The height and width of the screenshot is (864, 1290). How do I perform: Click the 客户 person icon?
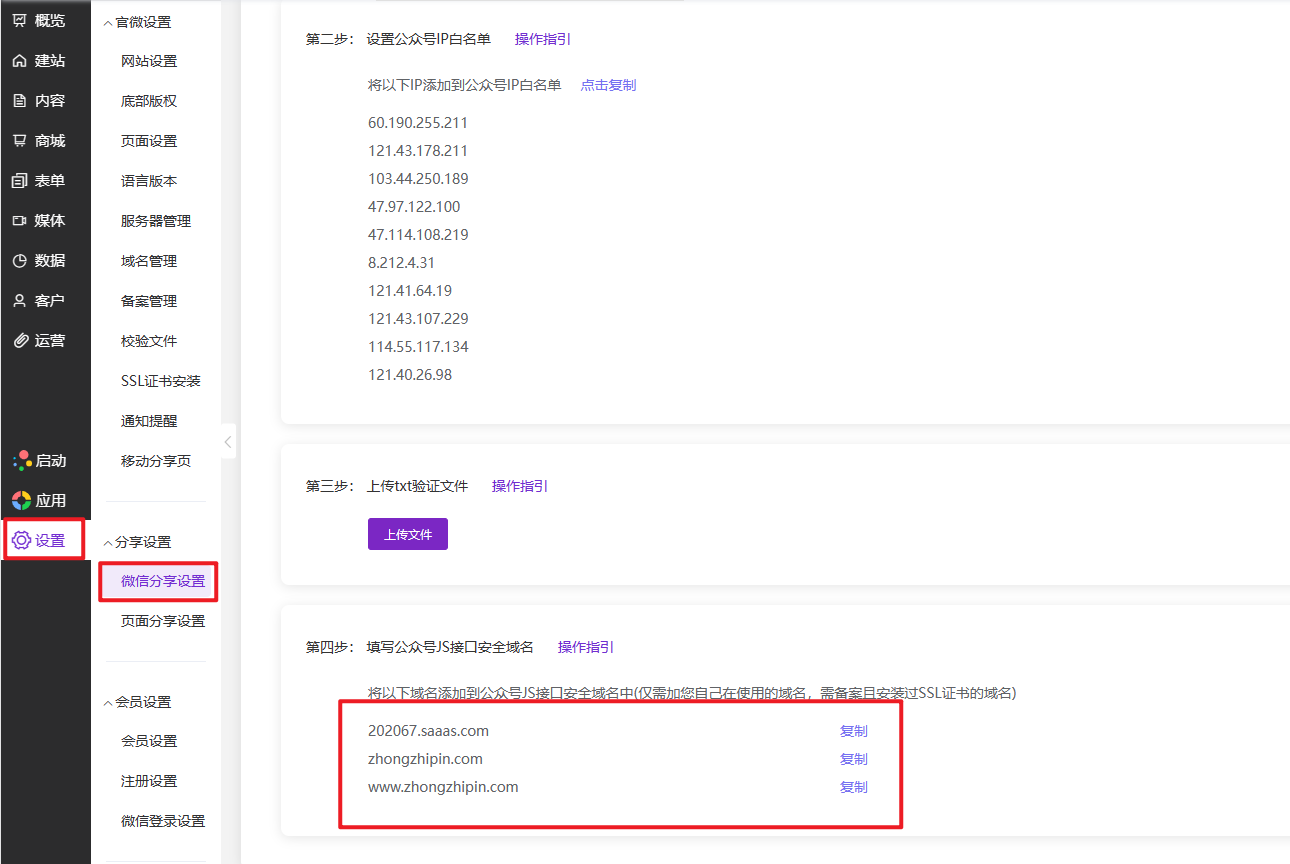click(20, 301)
